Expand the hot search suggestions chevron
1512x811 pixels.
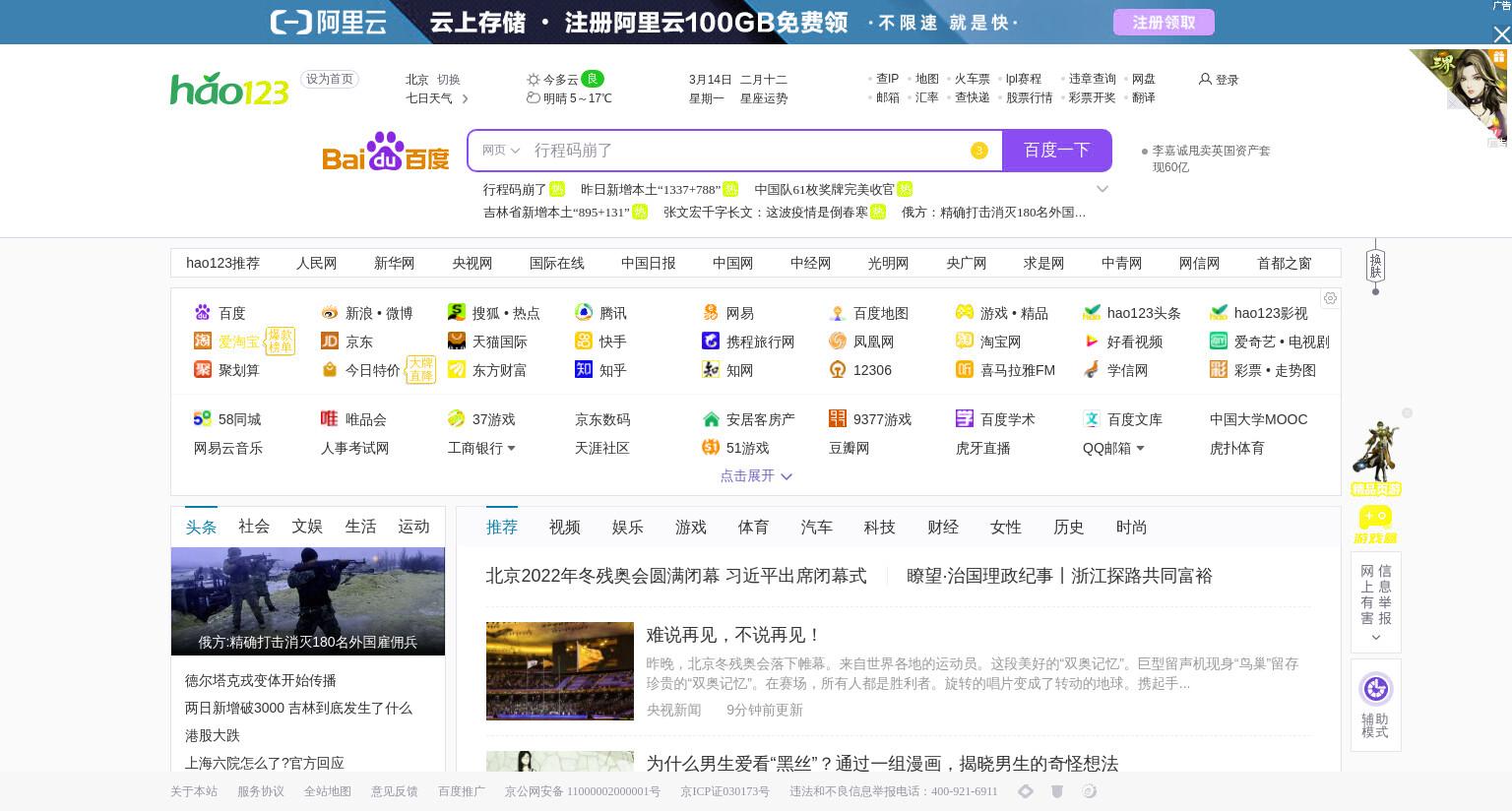pos(1102,189)
